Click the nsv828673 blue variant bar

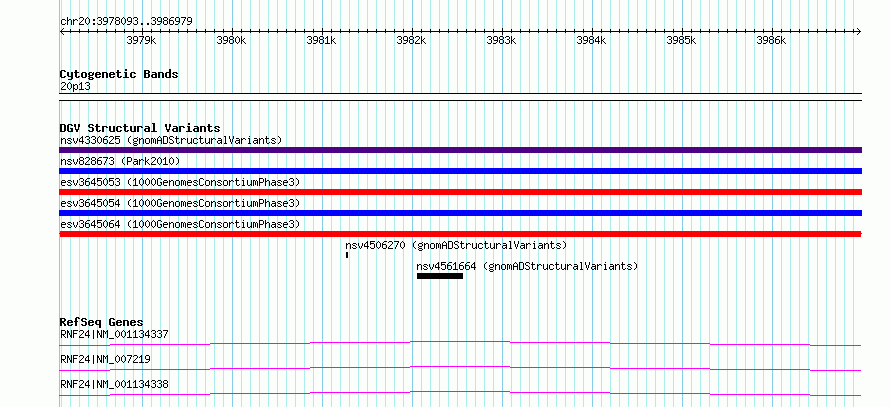[460, 171]
